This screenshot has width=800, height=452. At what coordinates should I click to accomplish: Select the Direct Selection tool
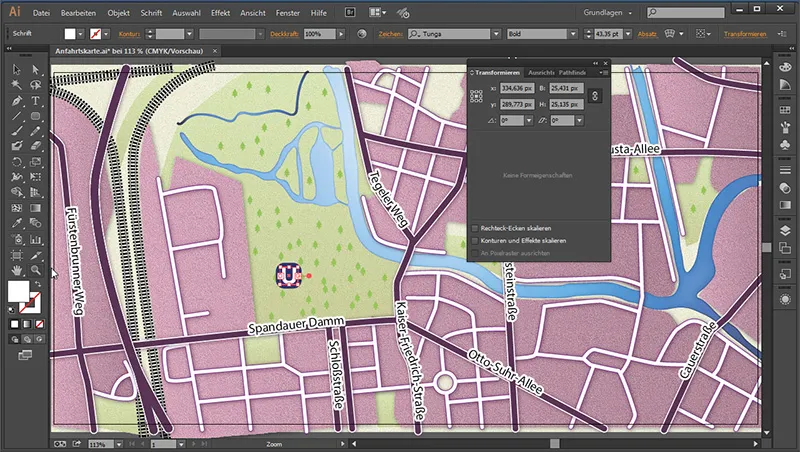pos(35,69)
